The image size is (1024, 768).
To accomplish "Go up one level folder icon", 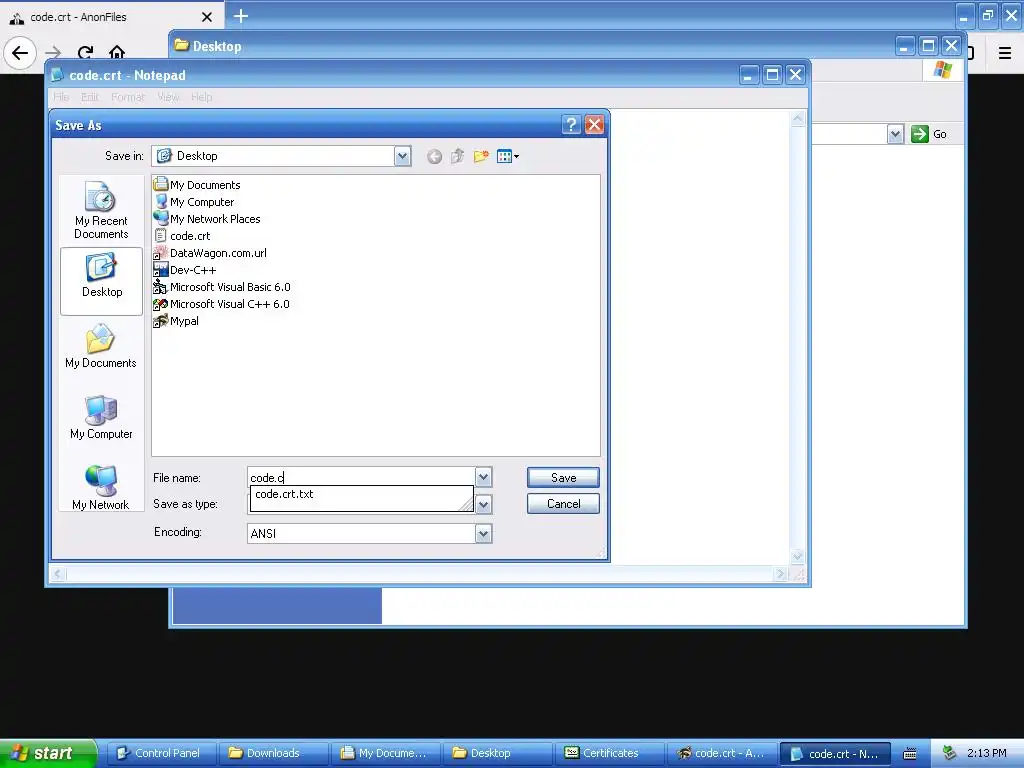I will point(458,156).
